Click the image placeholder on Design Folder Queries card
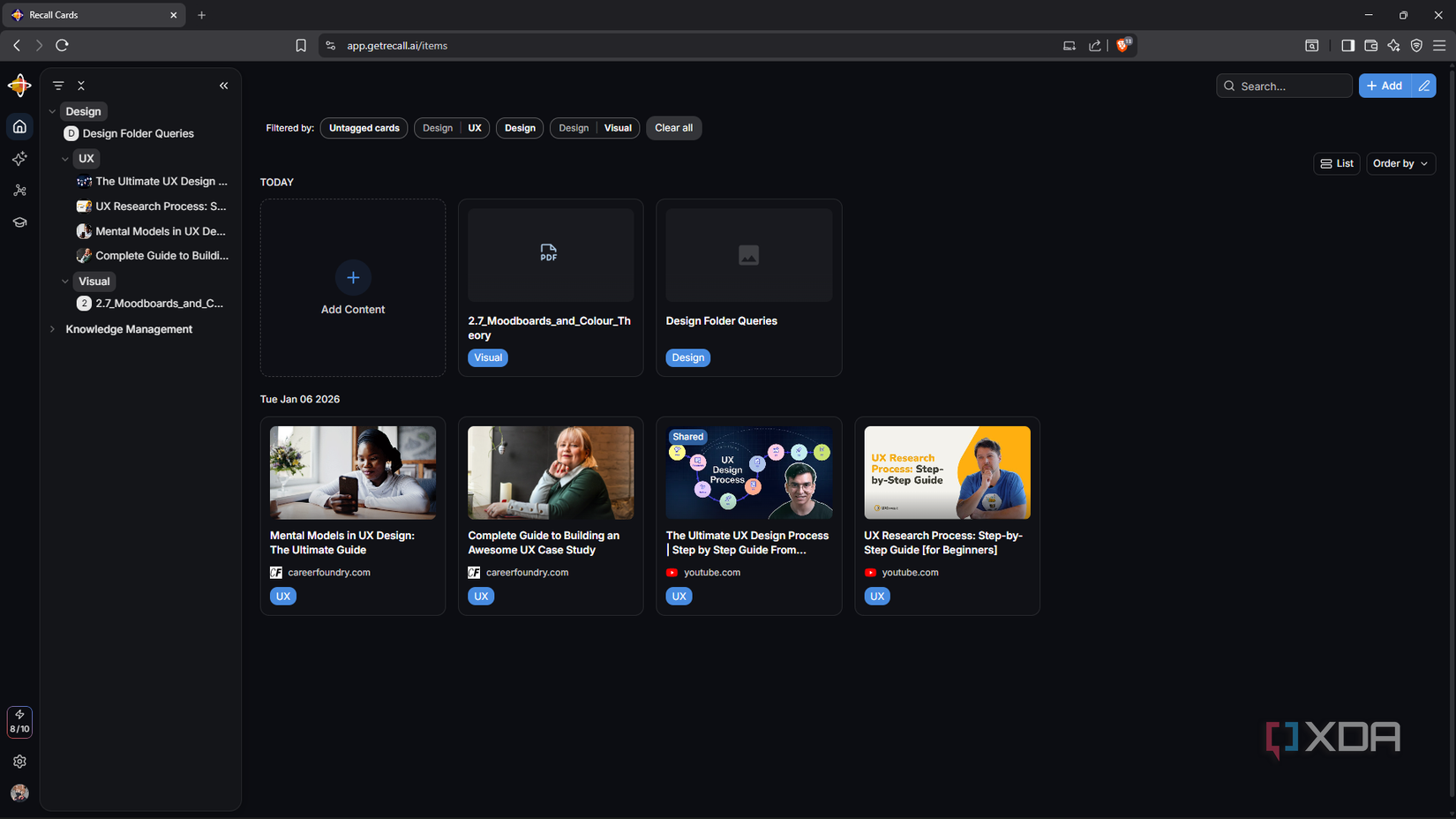This screenshot has height=819, width=1456. (748, 255)
